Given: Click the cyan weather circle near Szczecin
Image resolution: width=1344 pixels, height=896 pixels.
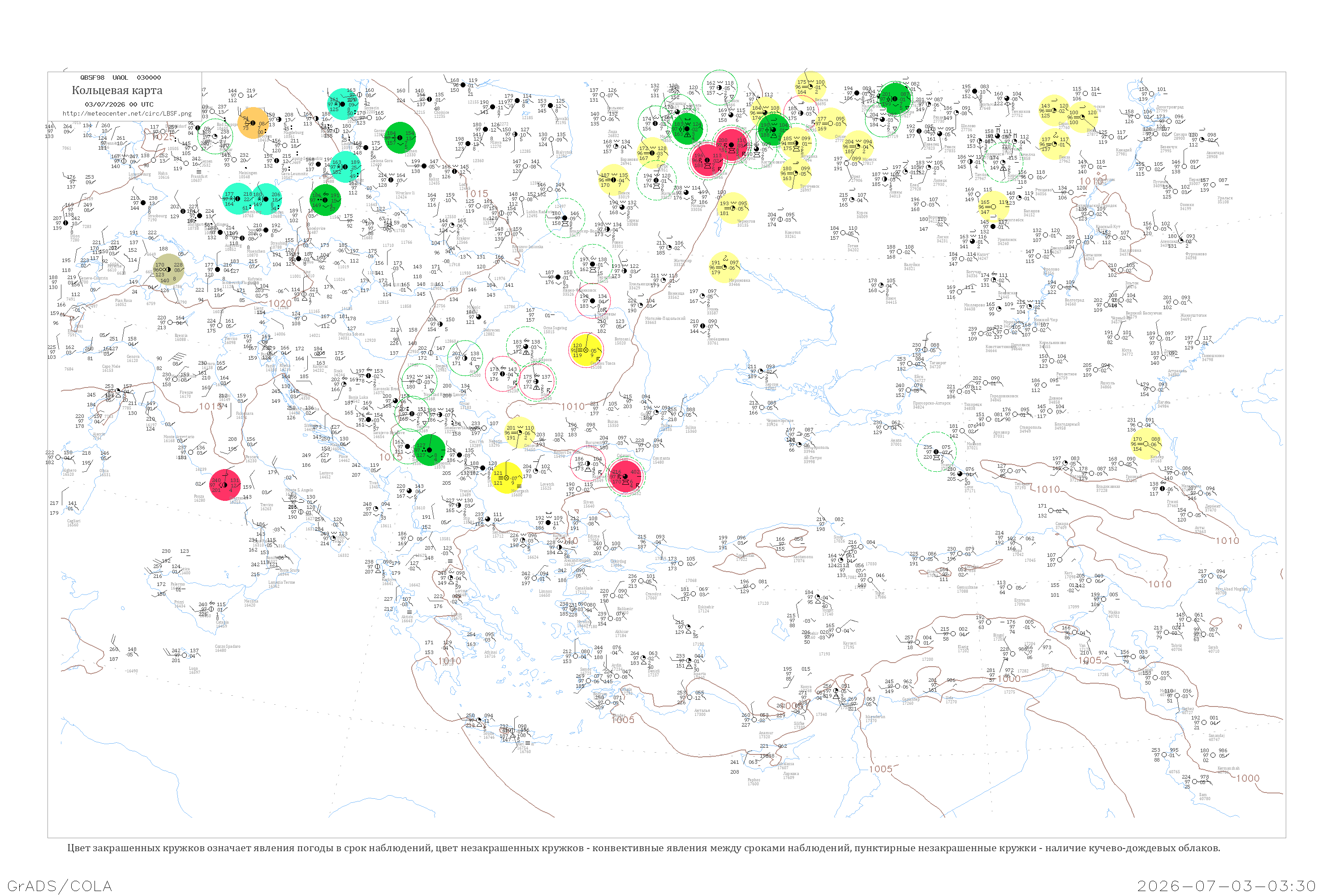Looking at the screenshot, I should pos(344,104).
